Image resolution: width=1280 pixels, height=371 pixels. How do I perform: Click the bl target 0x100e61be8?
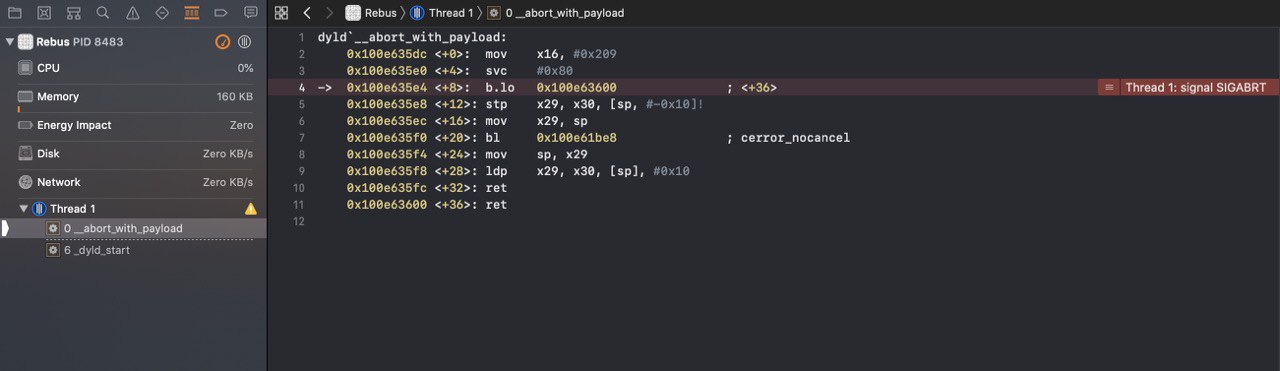577,137
